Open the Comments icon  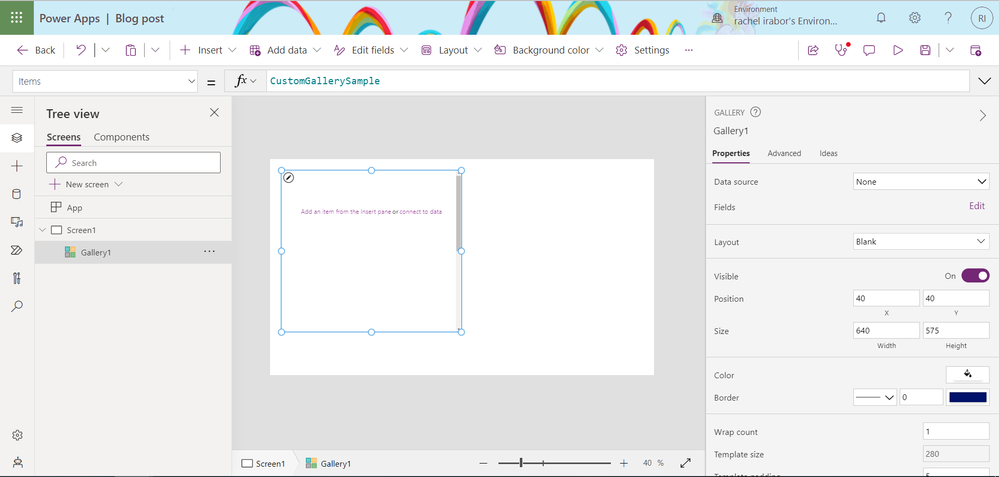pyautogui.click(x=869, y=50)
